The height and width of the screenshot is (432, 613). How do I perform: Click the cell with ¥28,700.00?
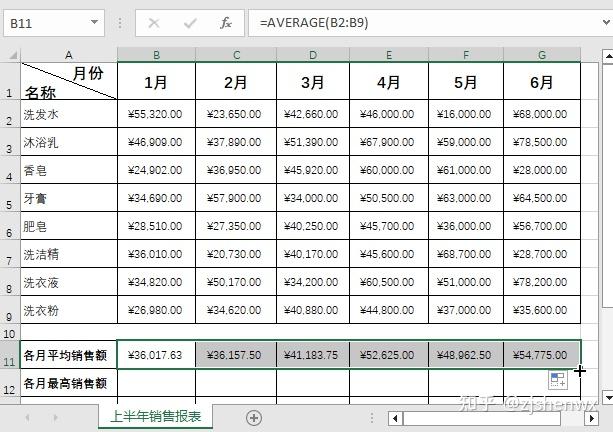(x=542, y=254)
